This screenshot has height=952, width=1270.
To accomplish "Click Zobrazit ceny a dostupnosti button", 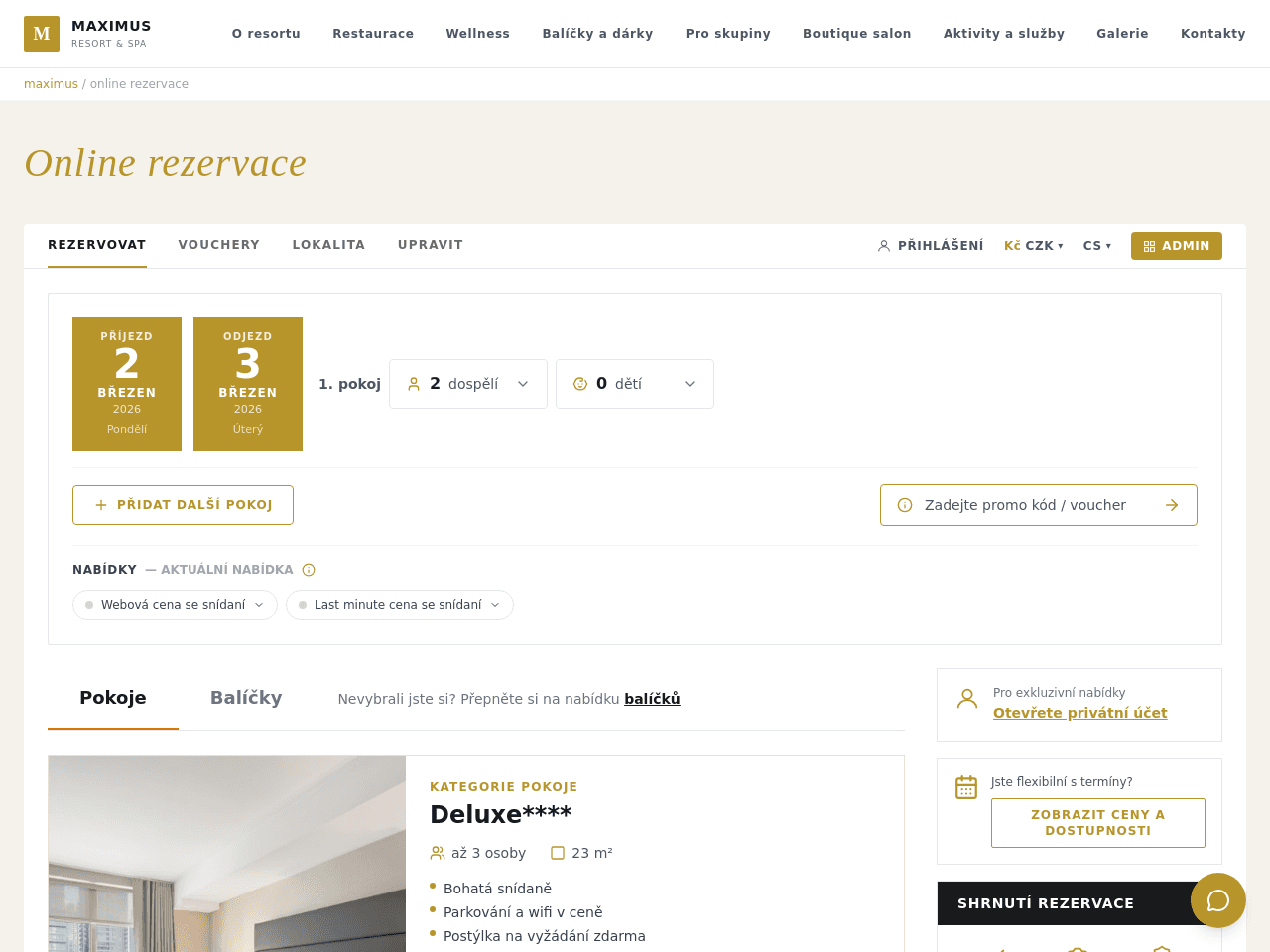I will [x=1098, y=823].
